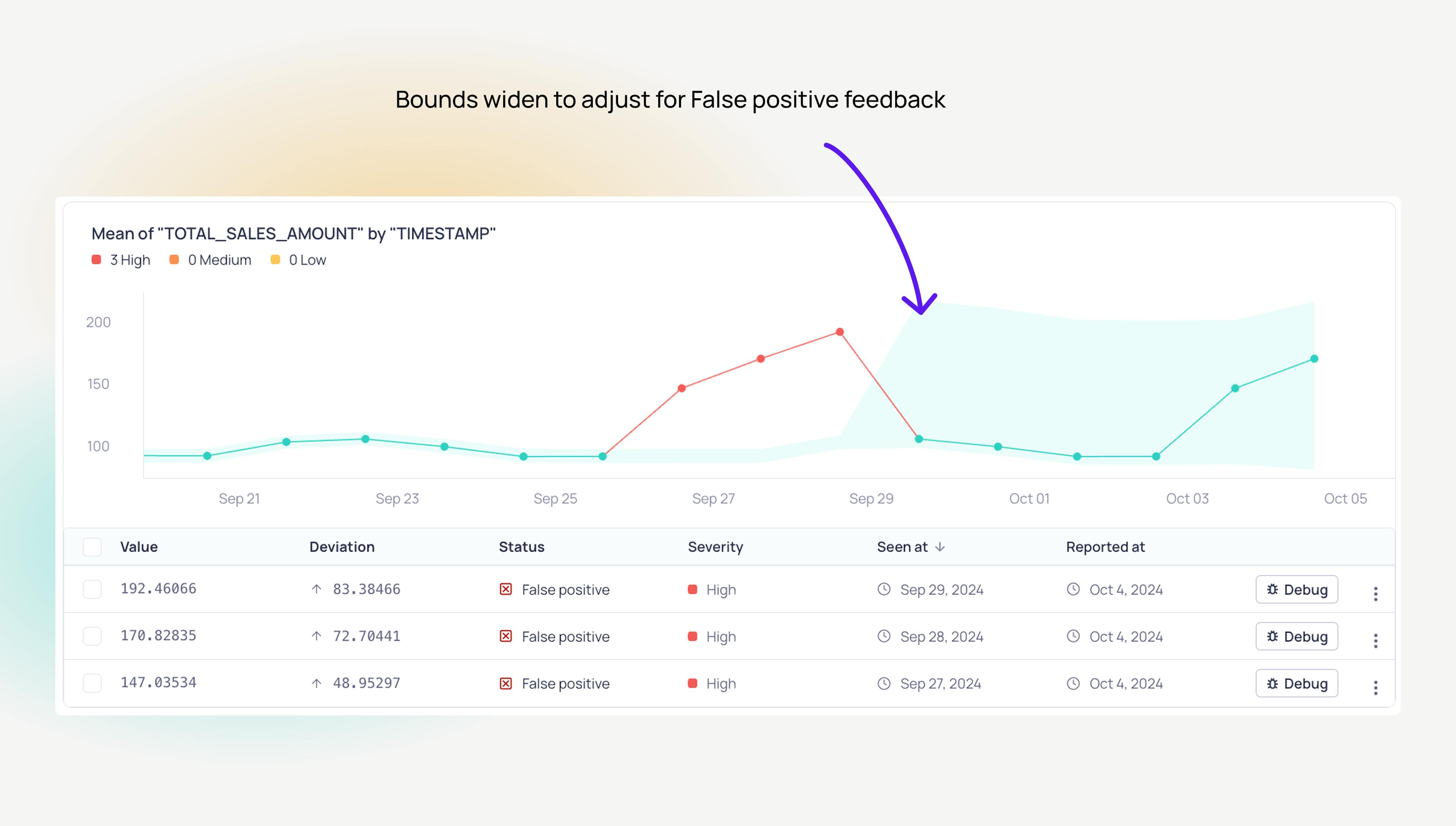
Task: Click the Deviation column header
Action: click(x=342, y=547)
